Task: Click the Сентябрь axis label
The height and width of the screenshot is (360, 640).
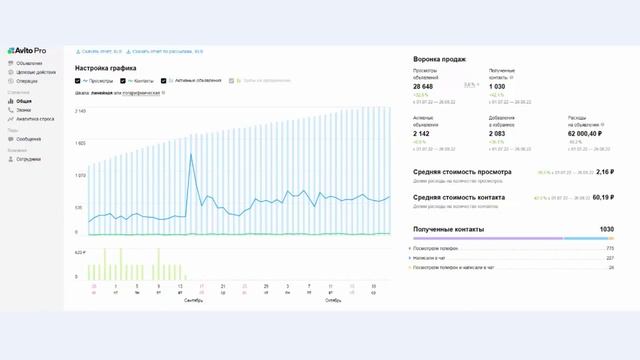Action: (x=193, y=300)
